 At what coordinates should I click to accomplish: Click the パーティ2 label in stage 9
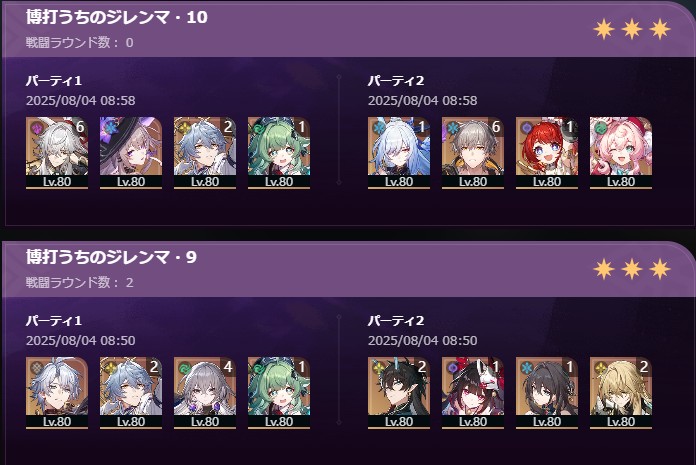(x=396, y=320)
